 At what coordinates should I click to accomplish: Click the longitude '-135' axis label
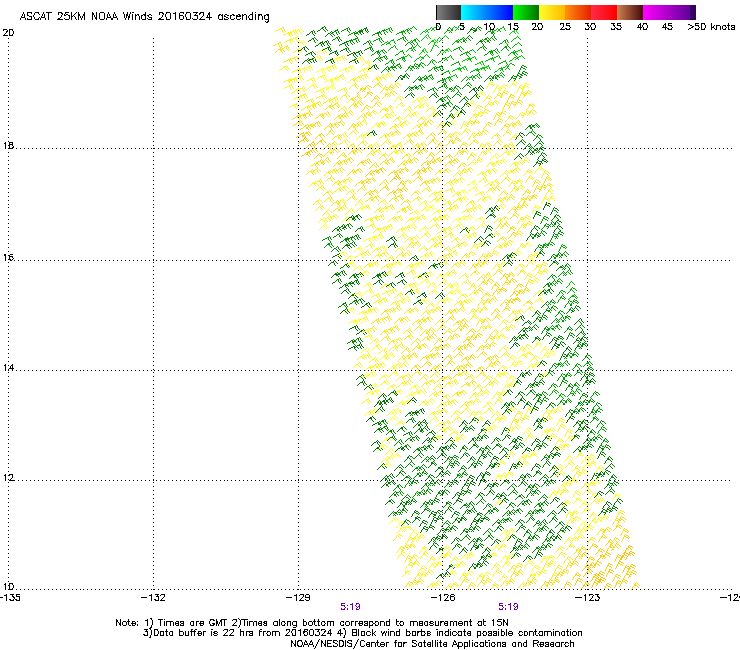(x=10, y=598)
